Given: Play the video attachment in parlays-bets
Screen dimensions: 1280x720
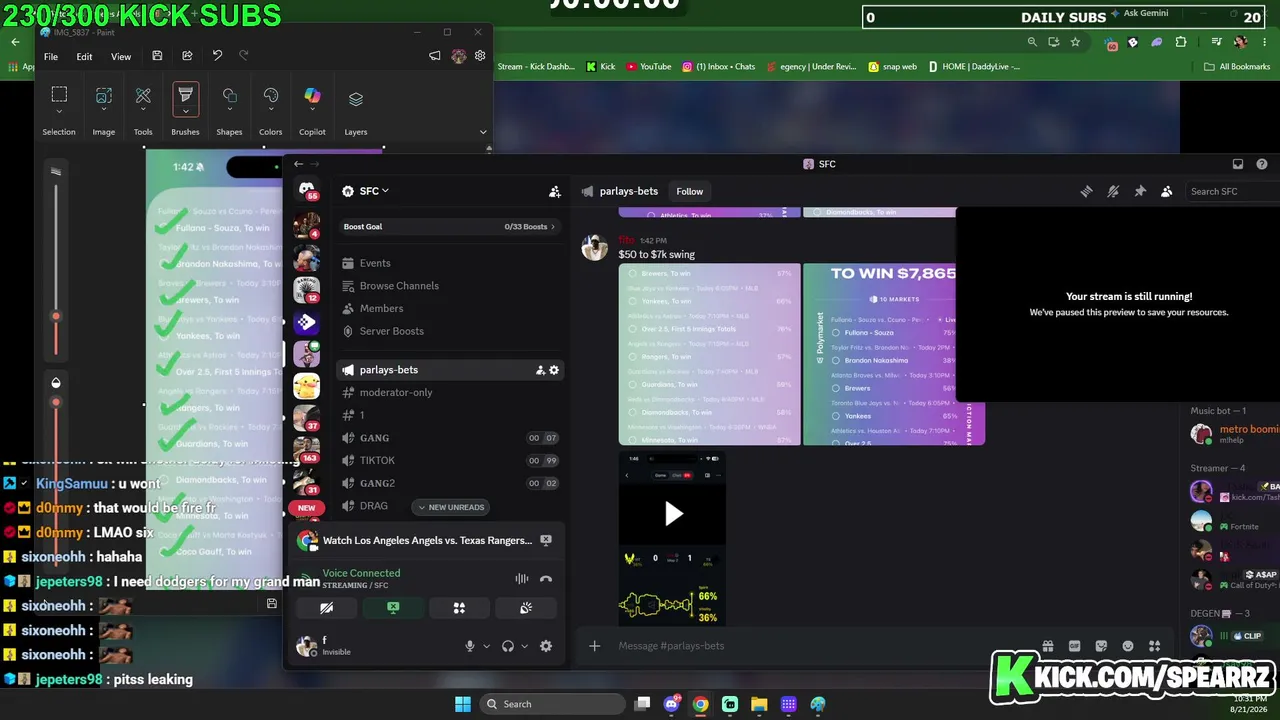Looking at the screenshot, I should (673, 514).
